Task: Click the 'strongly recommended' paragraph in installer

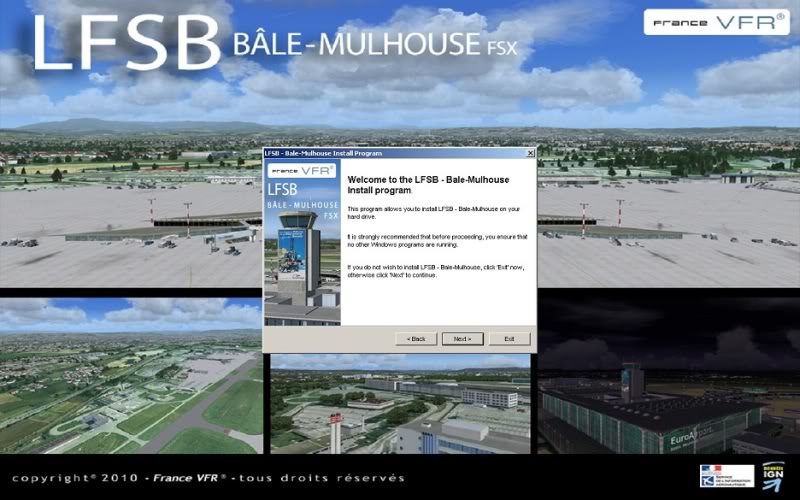Action: tap(437, 241)
